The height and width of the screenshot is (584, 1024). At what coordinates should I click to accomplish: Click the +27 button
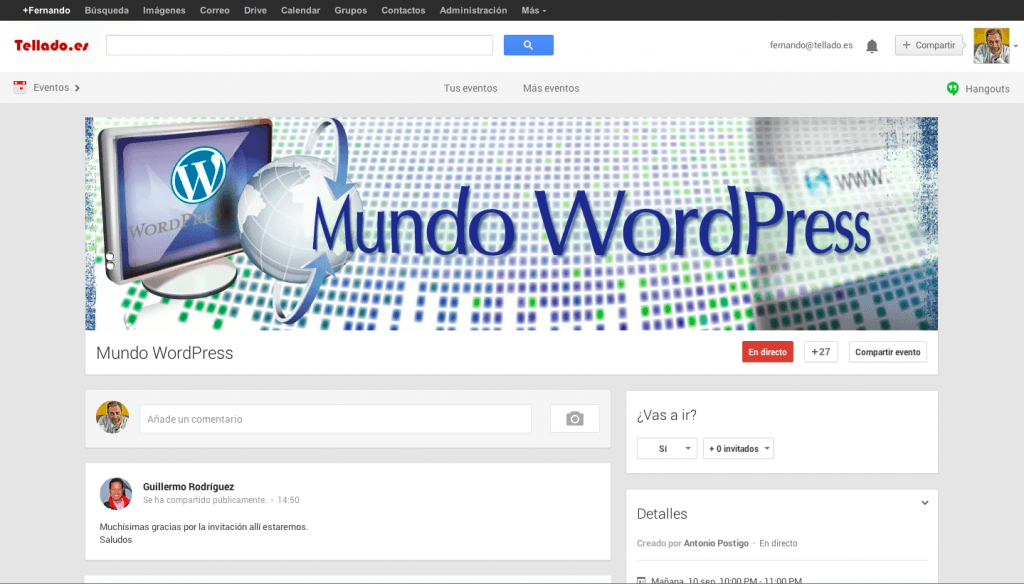click(821, 352)
